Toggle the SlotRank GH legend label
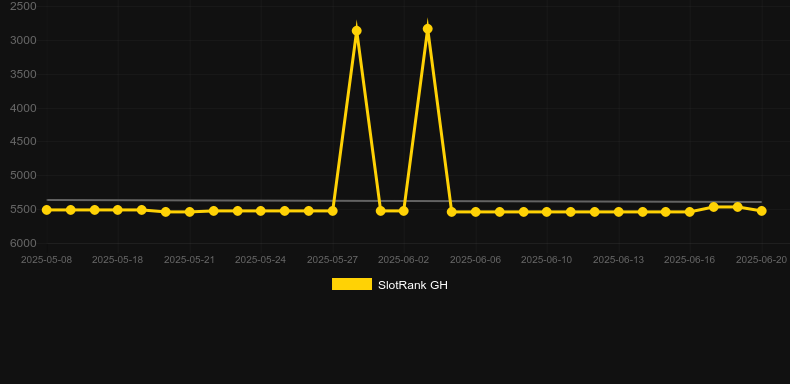790x384 pixels. [x=413, y=285]
